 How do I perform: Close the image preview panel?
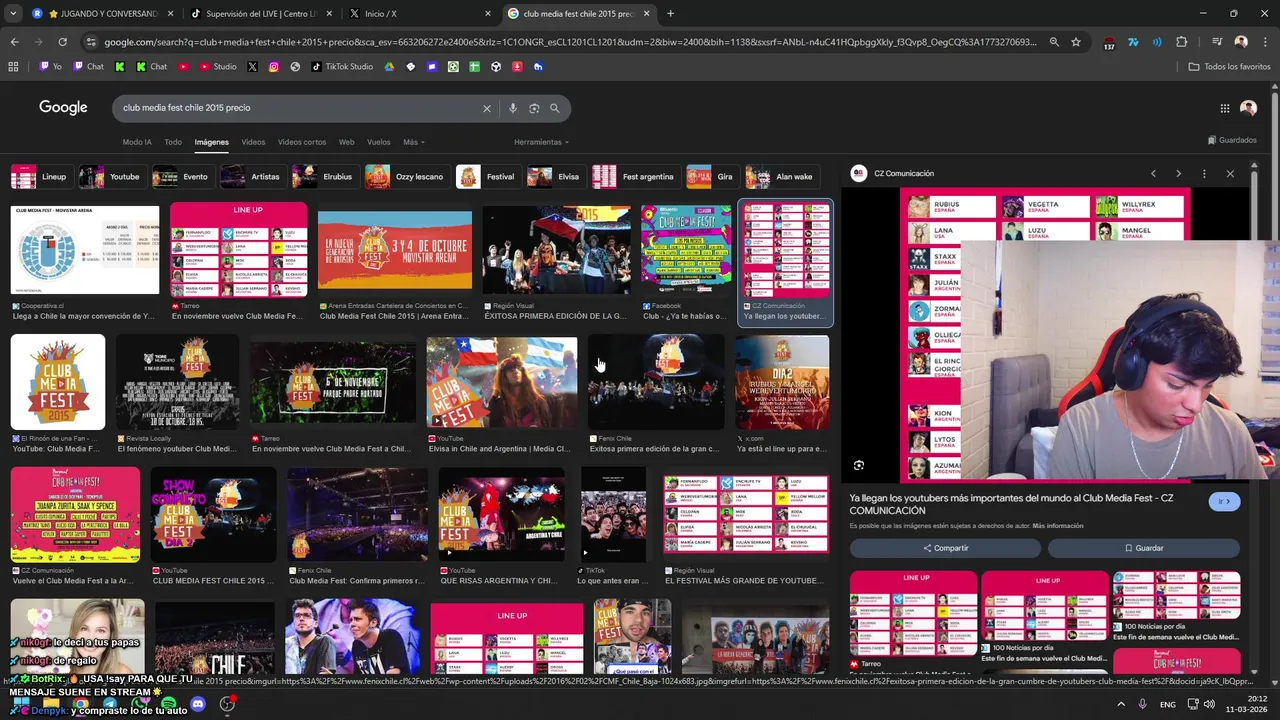point(1230,173)
